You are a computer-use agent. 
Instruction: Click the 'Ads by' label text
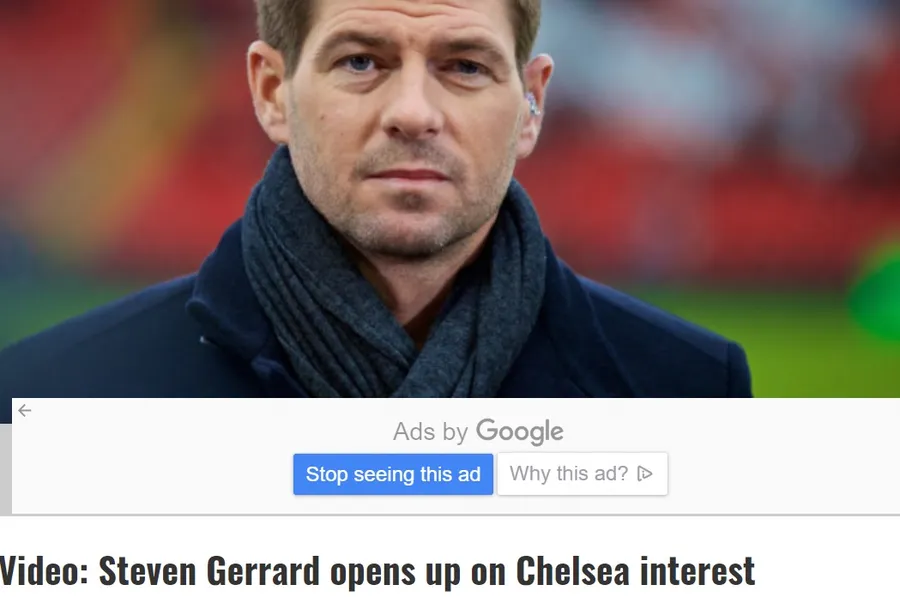click(430, 432)
